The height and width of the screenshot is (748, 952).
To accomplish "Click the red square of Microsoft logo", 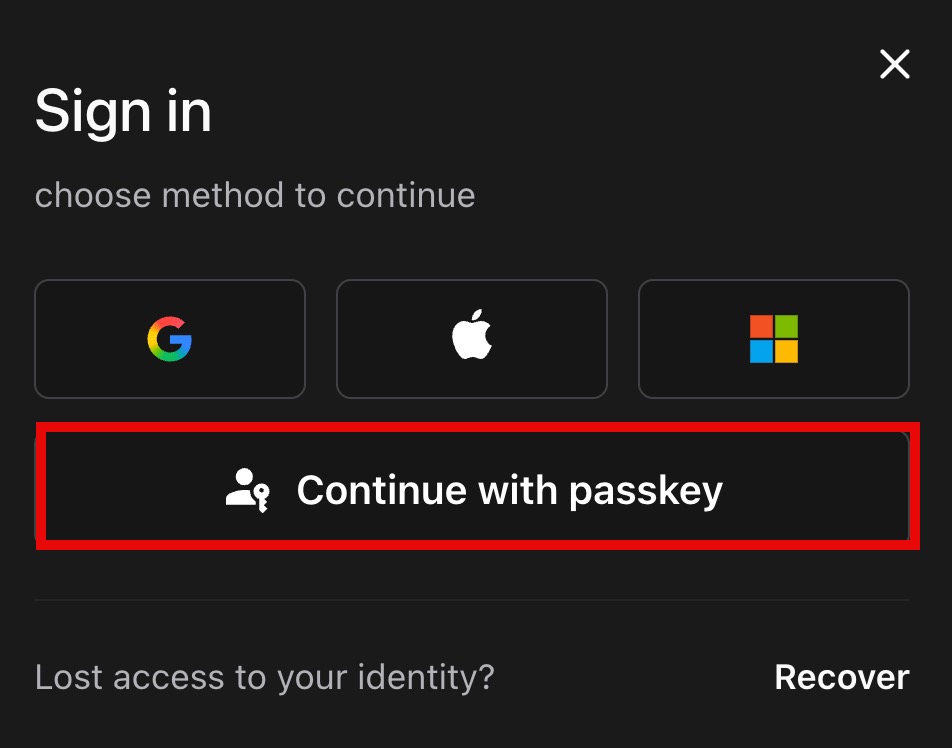I will (761, 326).
